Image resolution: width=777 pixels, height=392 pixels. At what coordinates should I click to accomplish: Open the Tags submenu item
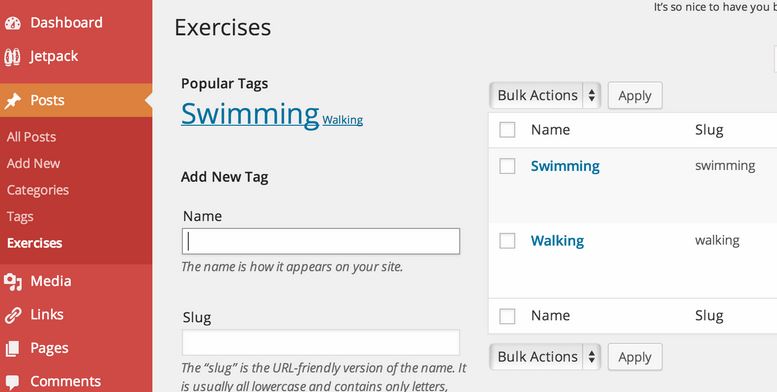coord(20,217)
